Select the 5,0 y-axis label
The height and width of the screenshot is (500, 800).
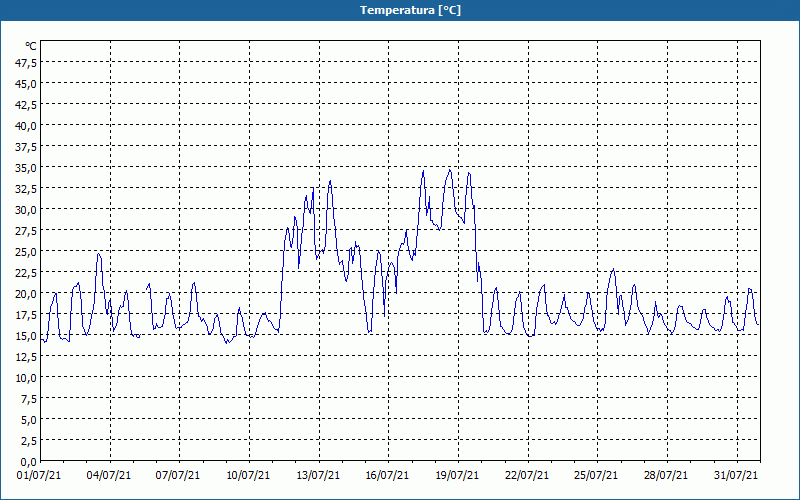coord(29,420)
